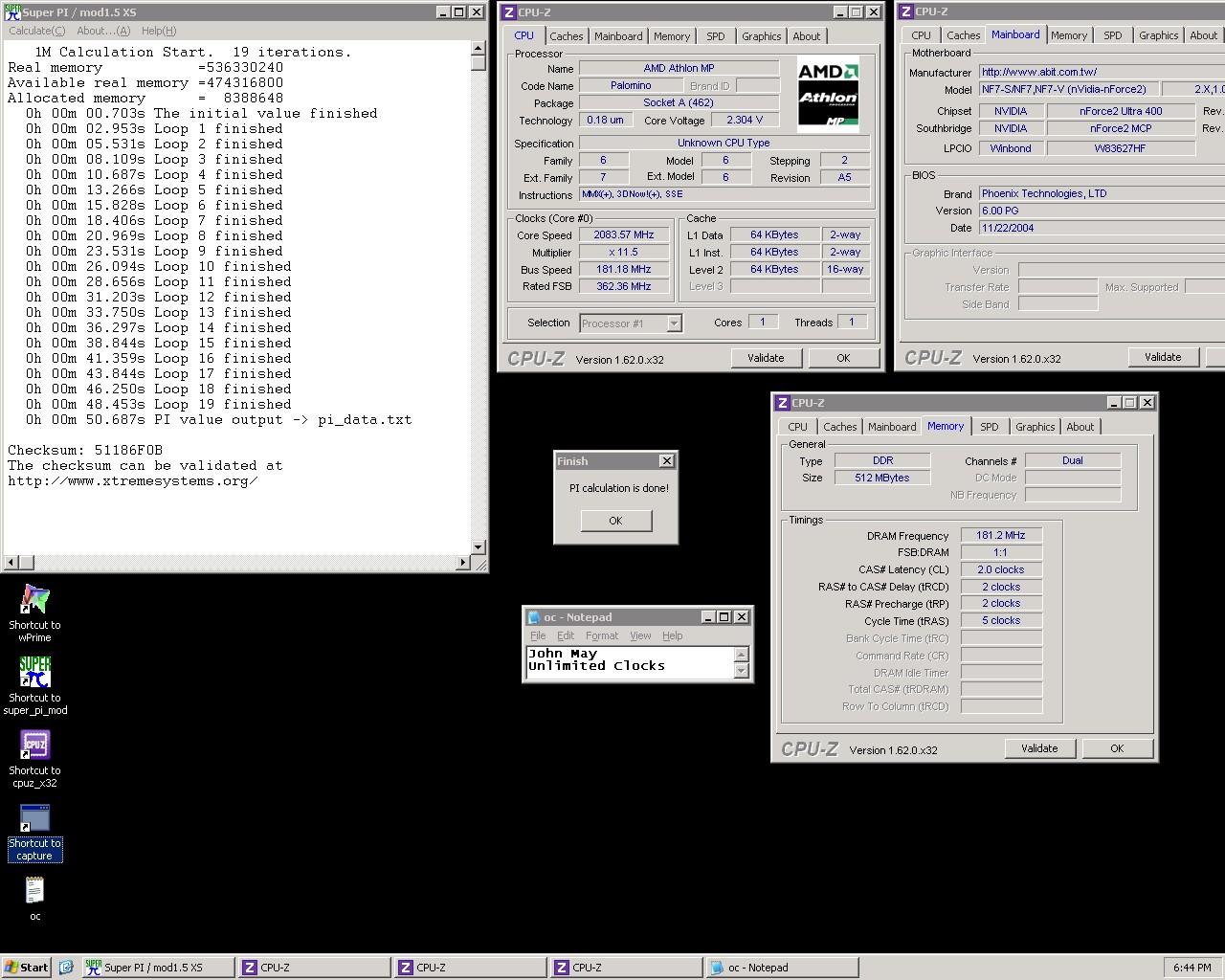This screenshot has width=1225, height=980.
Task: Switch to SPD tab in CPU window
Action: coord(716,36)
